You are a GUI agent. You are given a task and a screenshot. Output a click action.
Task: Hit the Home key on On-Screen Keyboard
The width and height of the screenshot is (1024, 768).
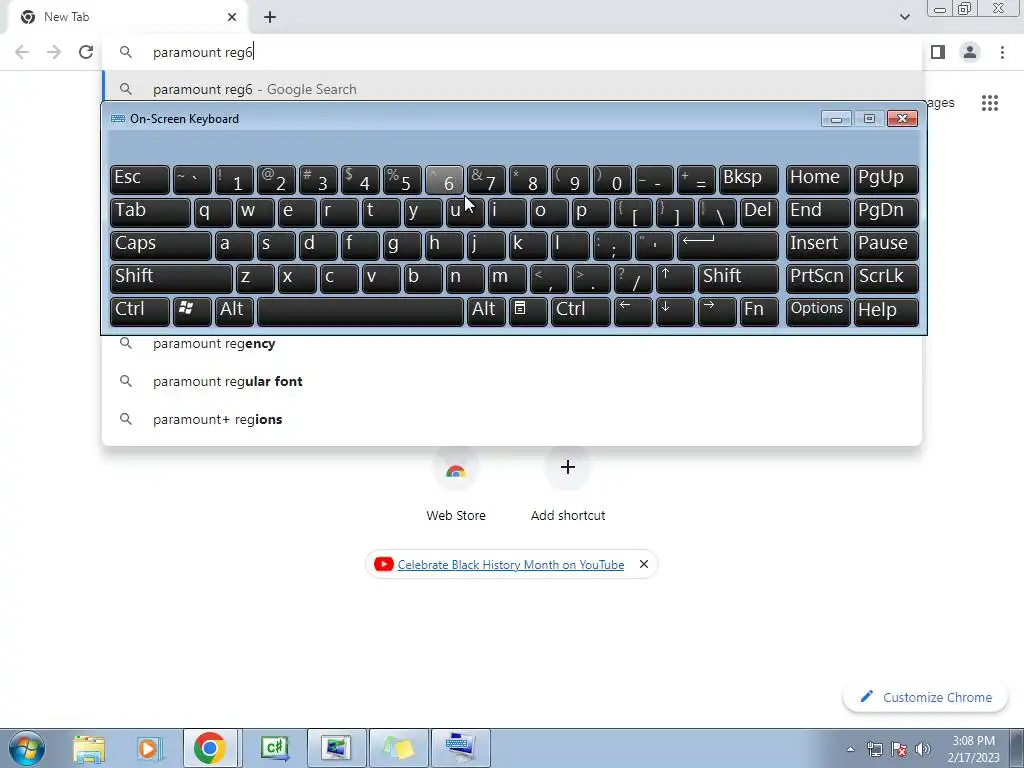tap(818, 179)
